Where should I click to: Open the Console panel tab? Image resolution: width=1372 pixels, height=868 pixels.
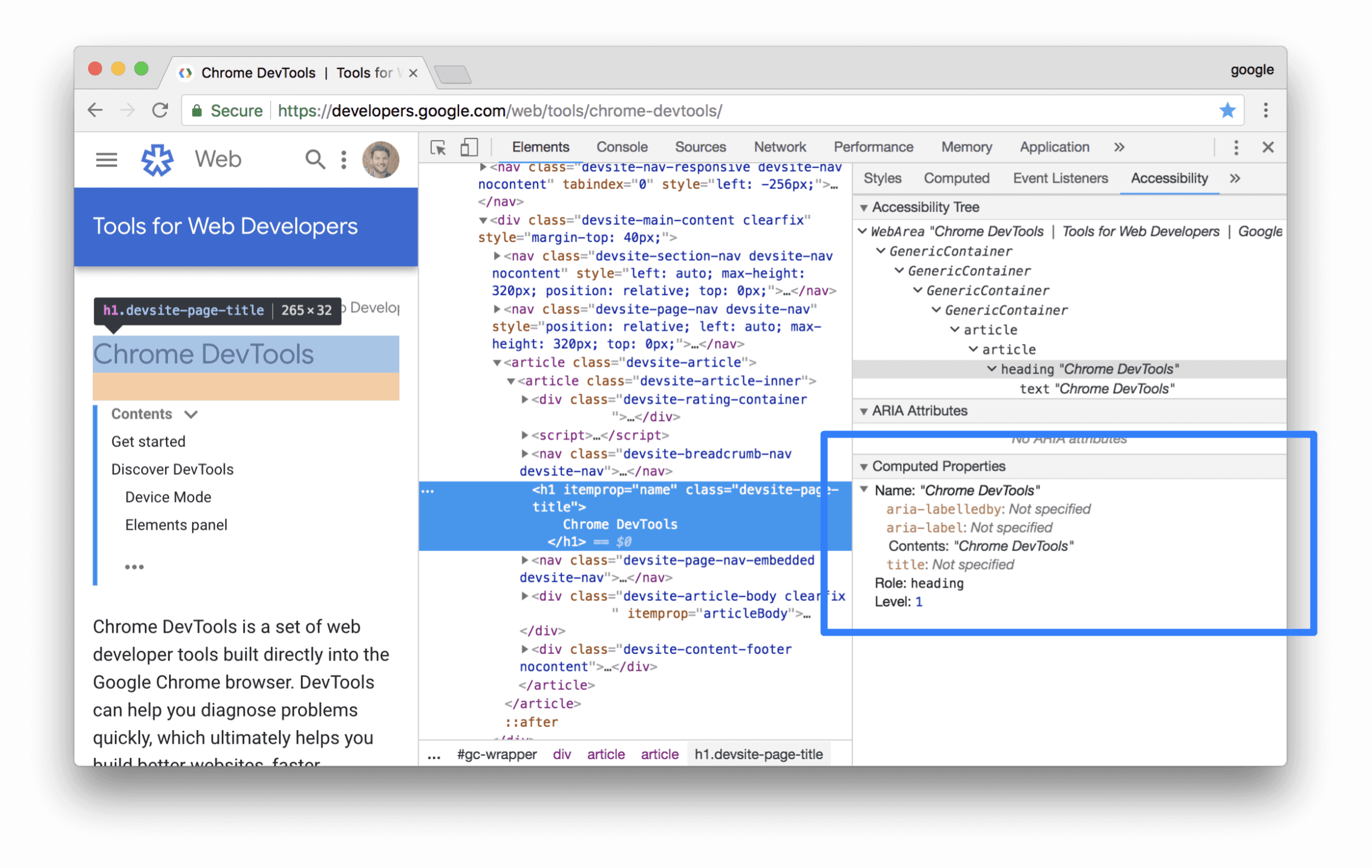pos(622,146)
